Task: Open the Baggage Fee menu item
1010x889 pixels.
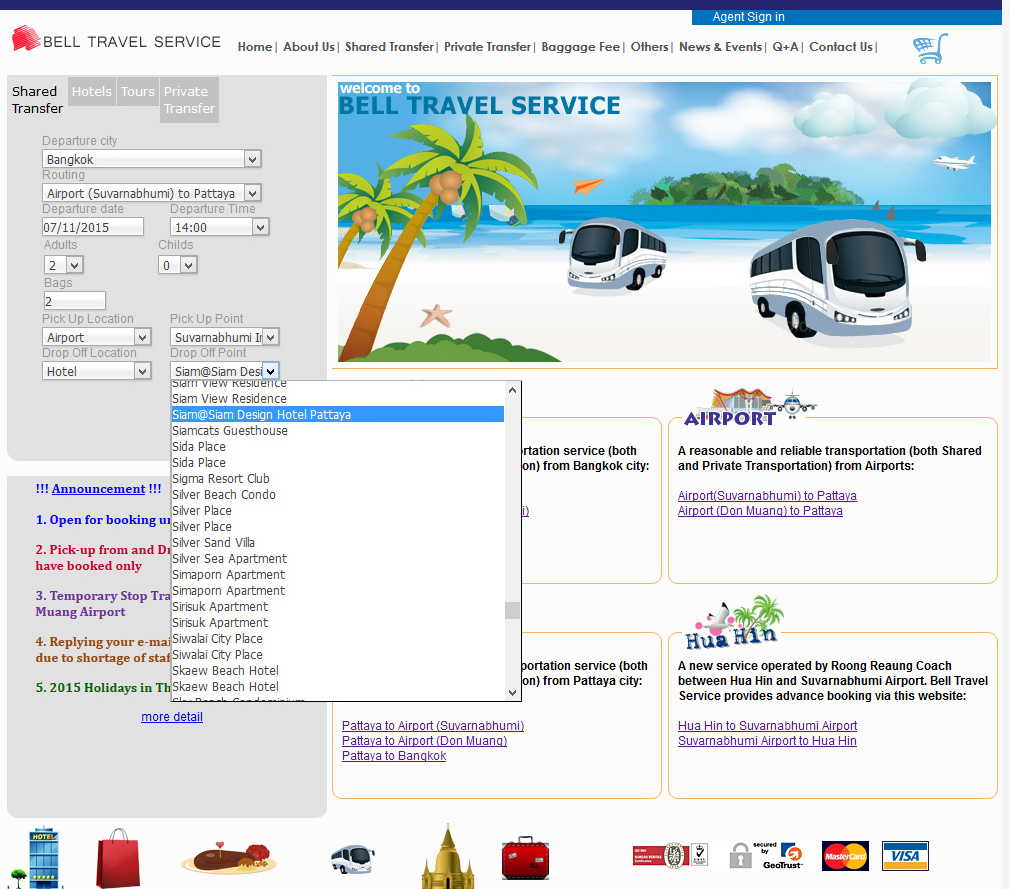Action: tap(580, 46)
